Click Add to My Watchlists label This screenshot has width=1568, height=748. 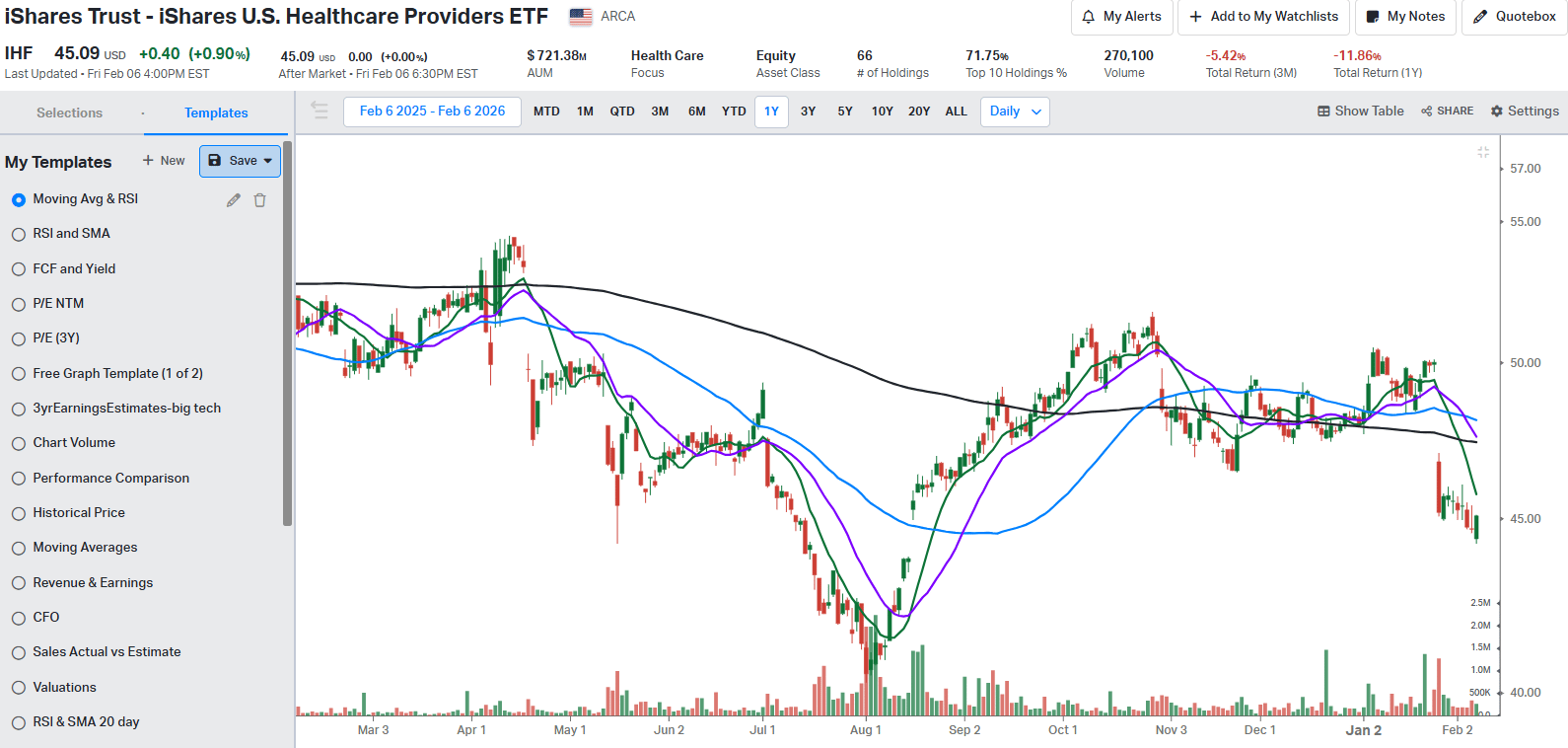point(1274,17)
